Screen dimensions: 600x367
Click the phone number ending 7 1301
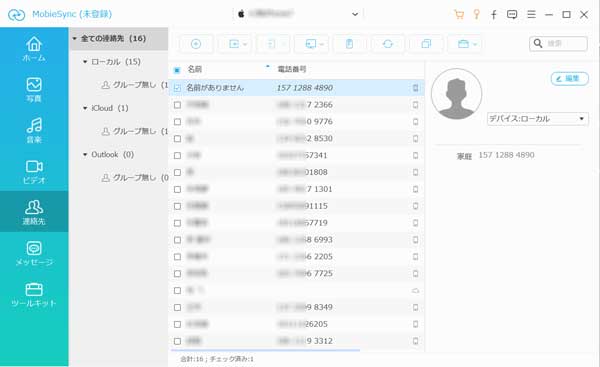[x=305, y=189]
